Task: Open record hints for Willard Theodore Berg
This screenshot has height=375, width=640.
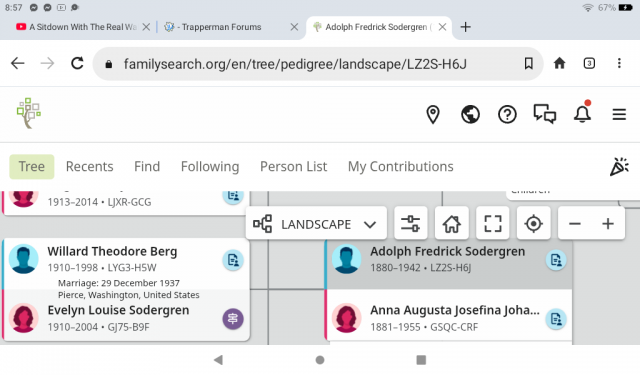Action: [x=233, y=260]
